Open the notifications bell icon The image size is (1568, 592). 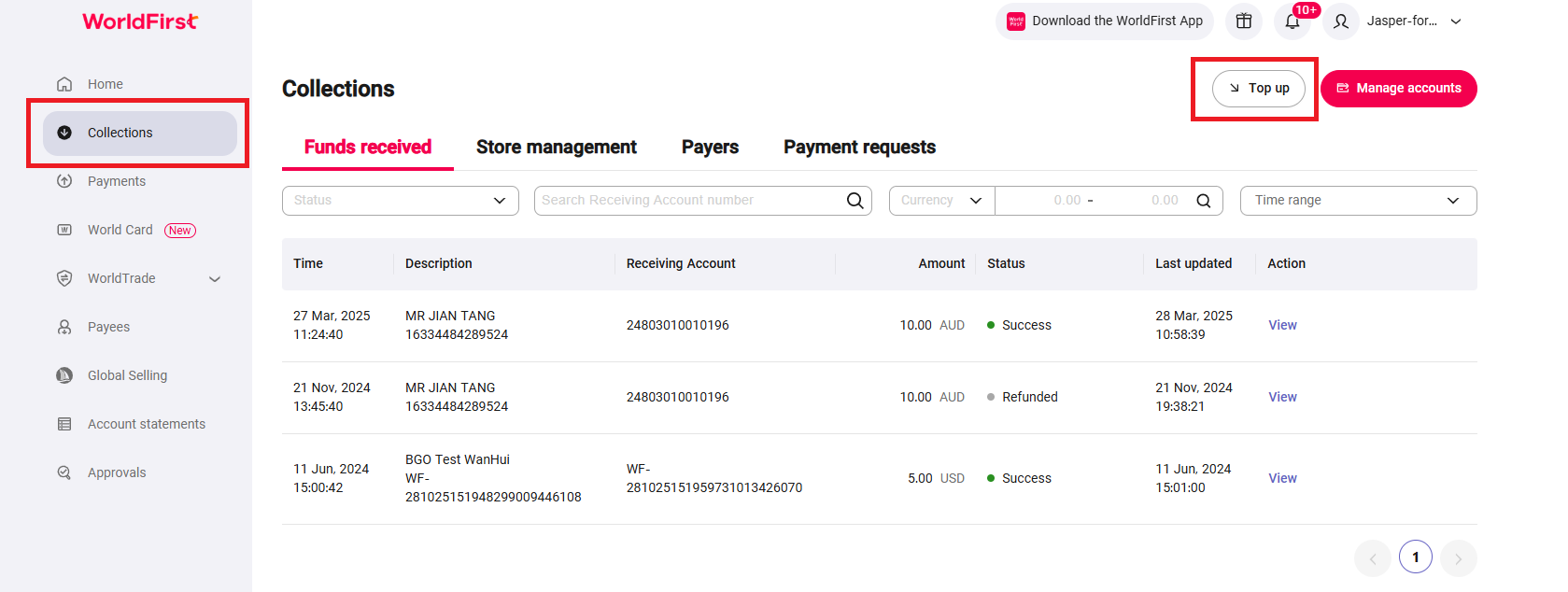1293,21
